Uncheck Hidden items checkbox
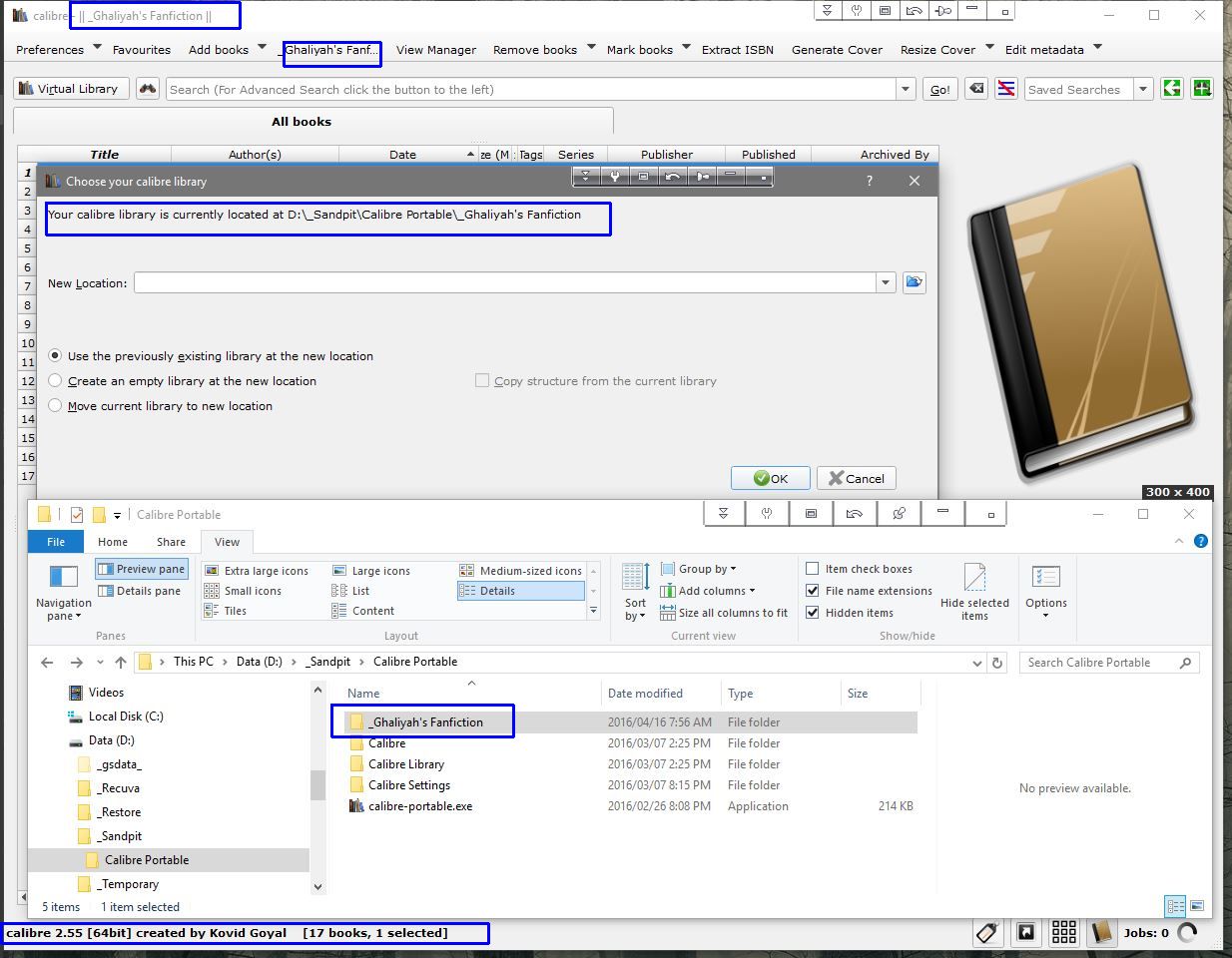The width and height of the screenshot is (1232, 958). coord(813,613)
